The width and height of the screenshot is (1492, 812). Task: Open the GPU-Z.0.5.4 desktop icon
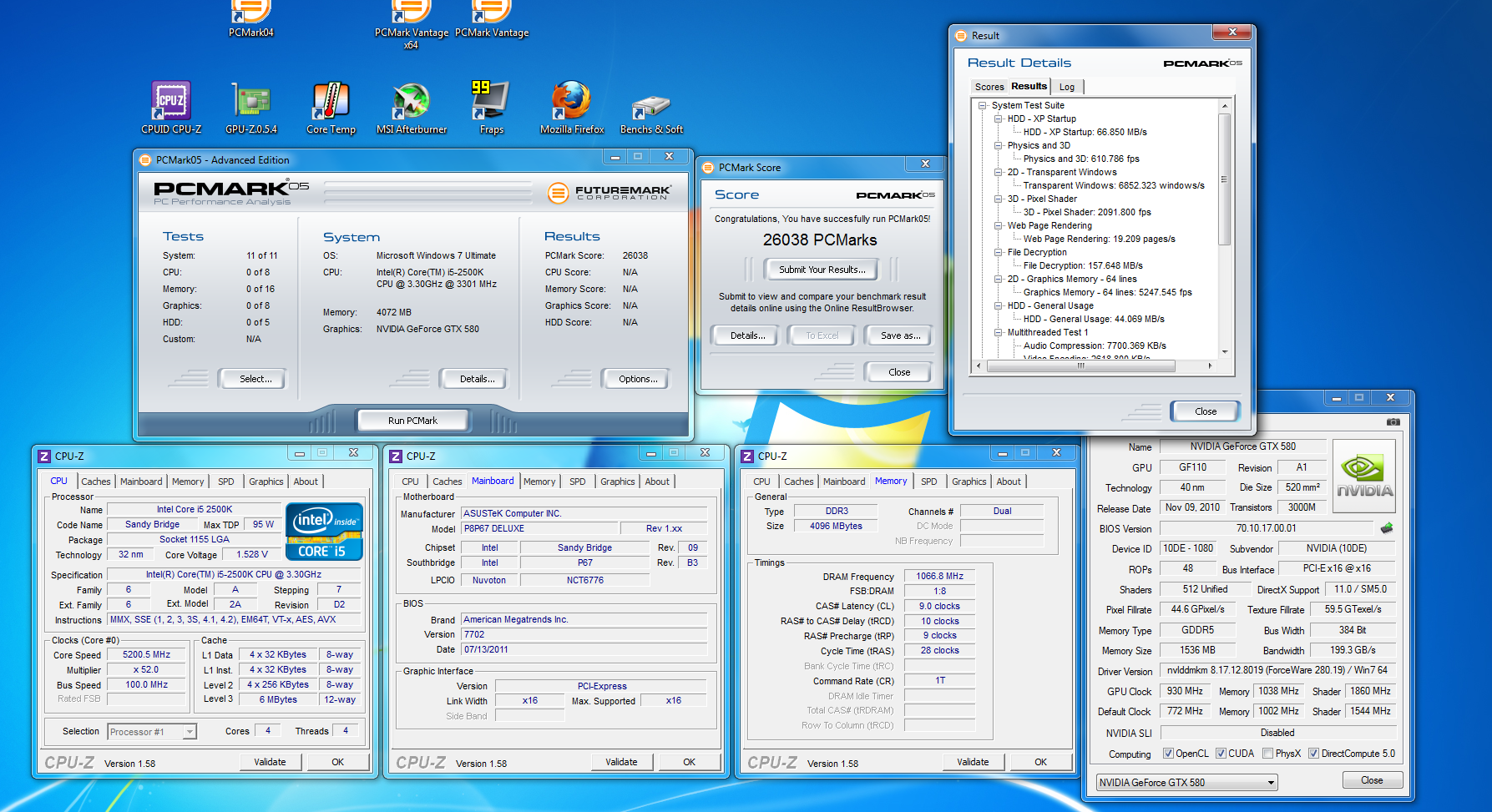pos(251,108)
